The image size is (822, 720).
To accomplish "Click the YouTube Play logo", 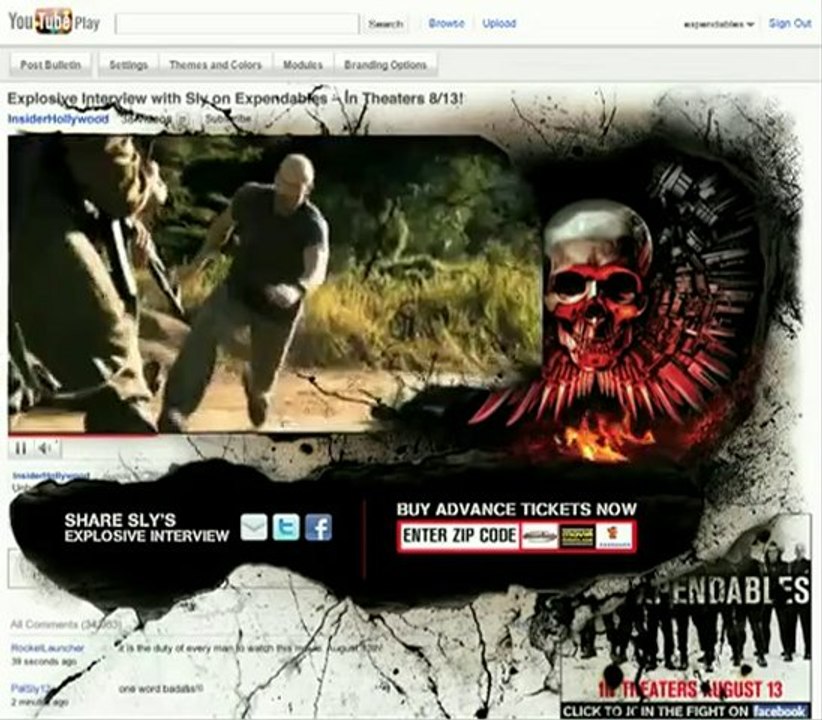I will (x=54, y=23).
